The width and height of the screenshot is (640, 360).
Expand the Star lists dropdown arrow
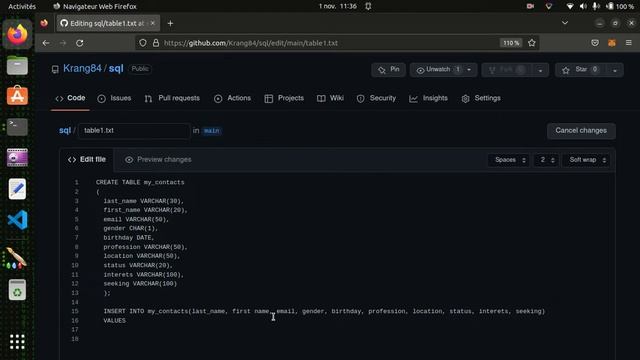(615, 70)
